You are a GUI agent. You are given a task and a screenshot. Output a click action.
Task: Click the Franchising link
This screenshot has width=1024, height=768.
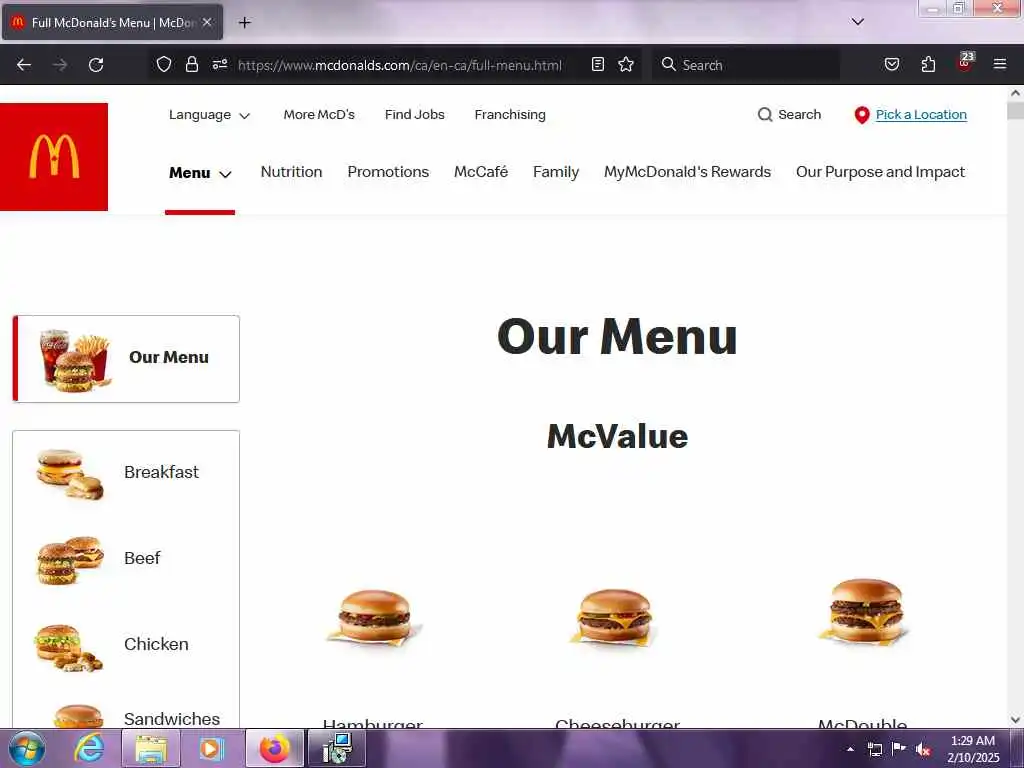point(510,114)
